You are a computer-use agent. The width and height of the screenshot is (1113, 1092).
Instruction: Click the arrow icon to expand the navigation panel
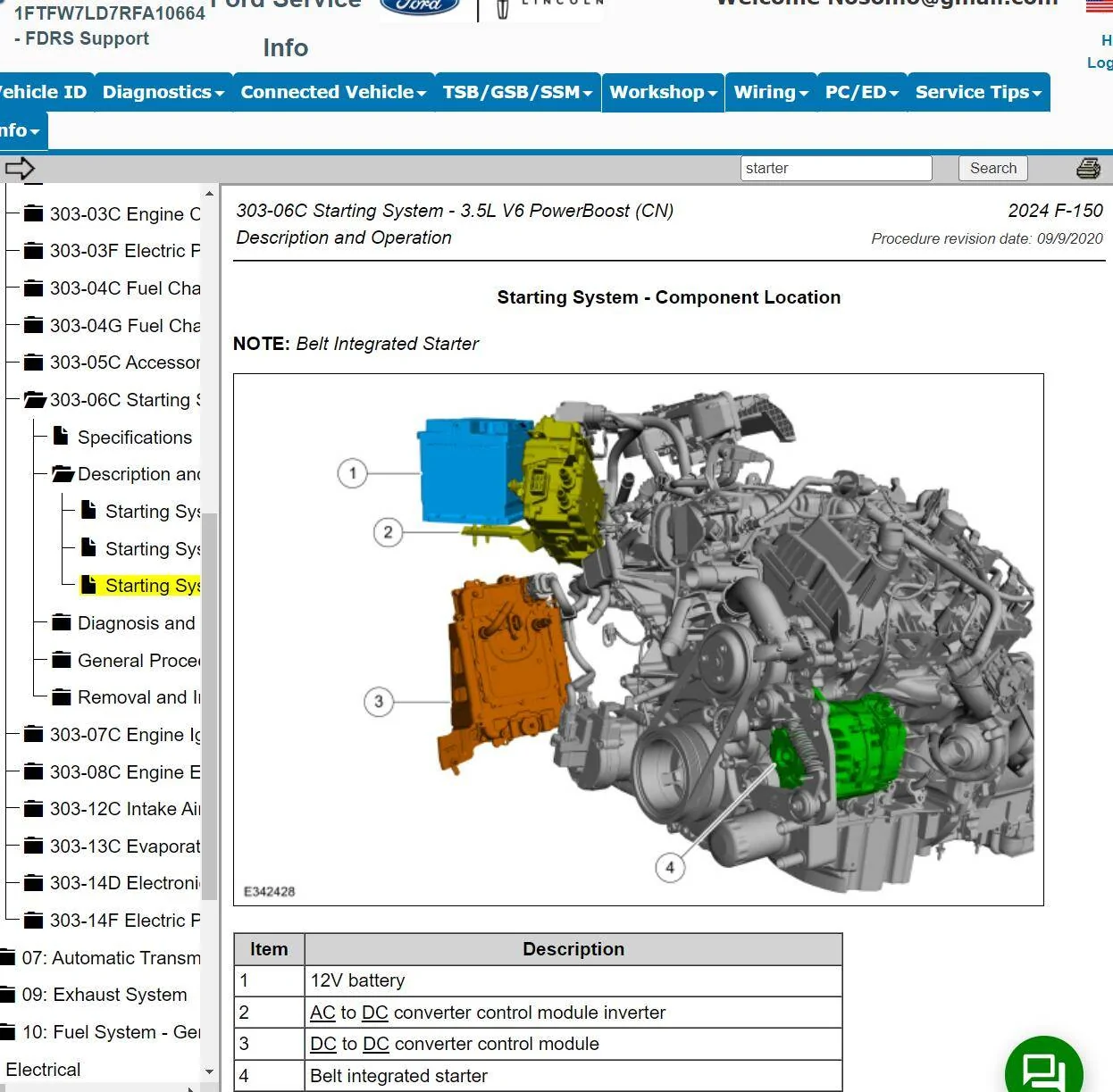20,168
